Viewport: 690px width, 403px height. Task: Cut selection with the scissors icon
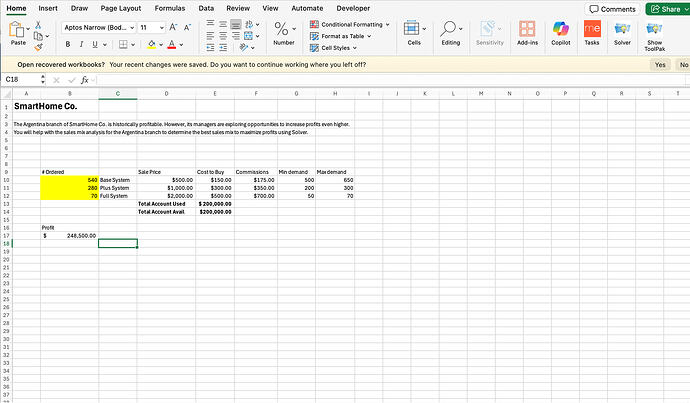pos(38,25)
